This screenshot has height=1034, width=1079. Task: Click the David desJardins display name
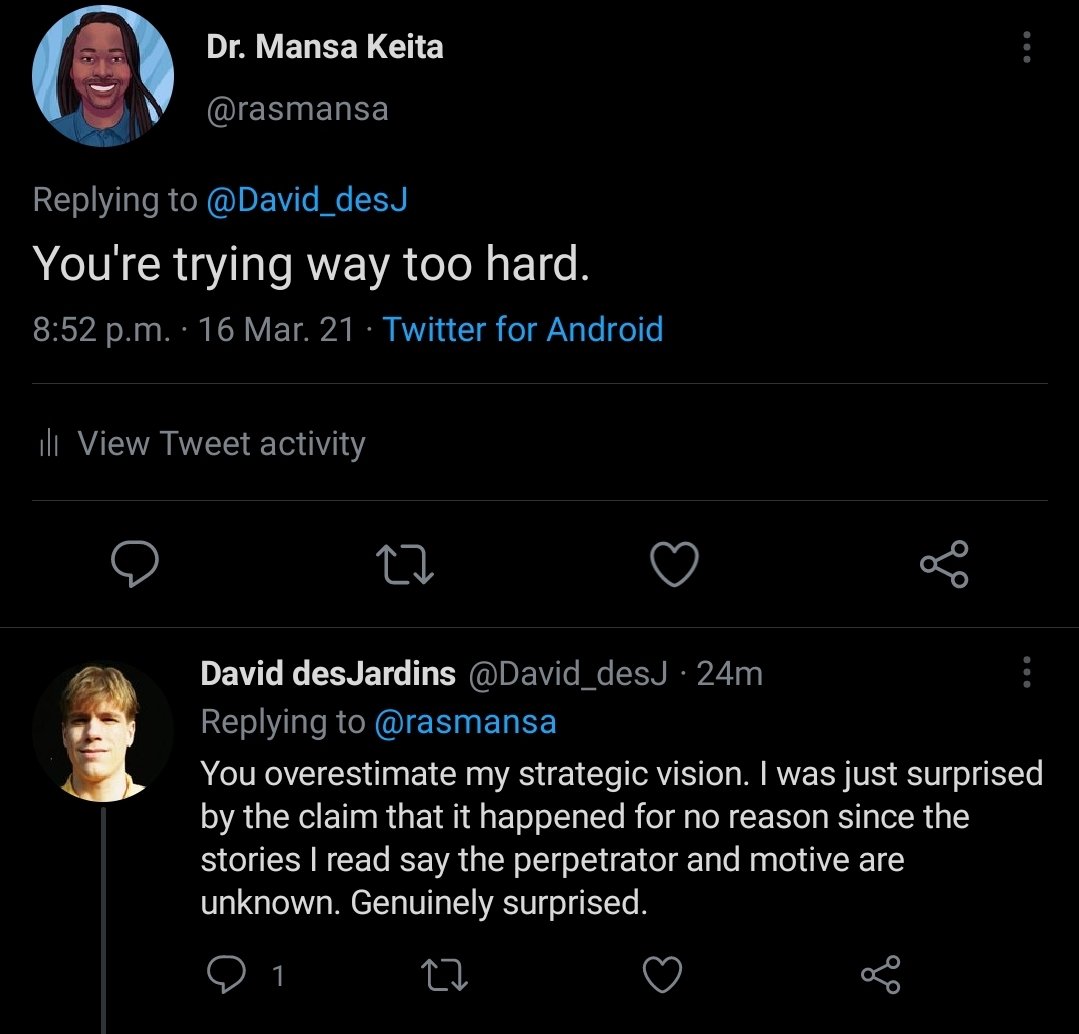(328, 674)
